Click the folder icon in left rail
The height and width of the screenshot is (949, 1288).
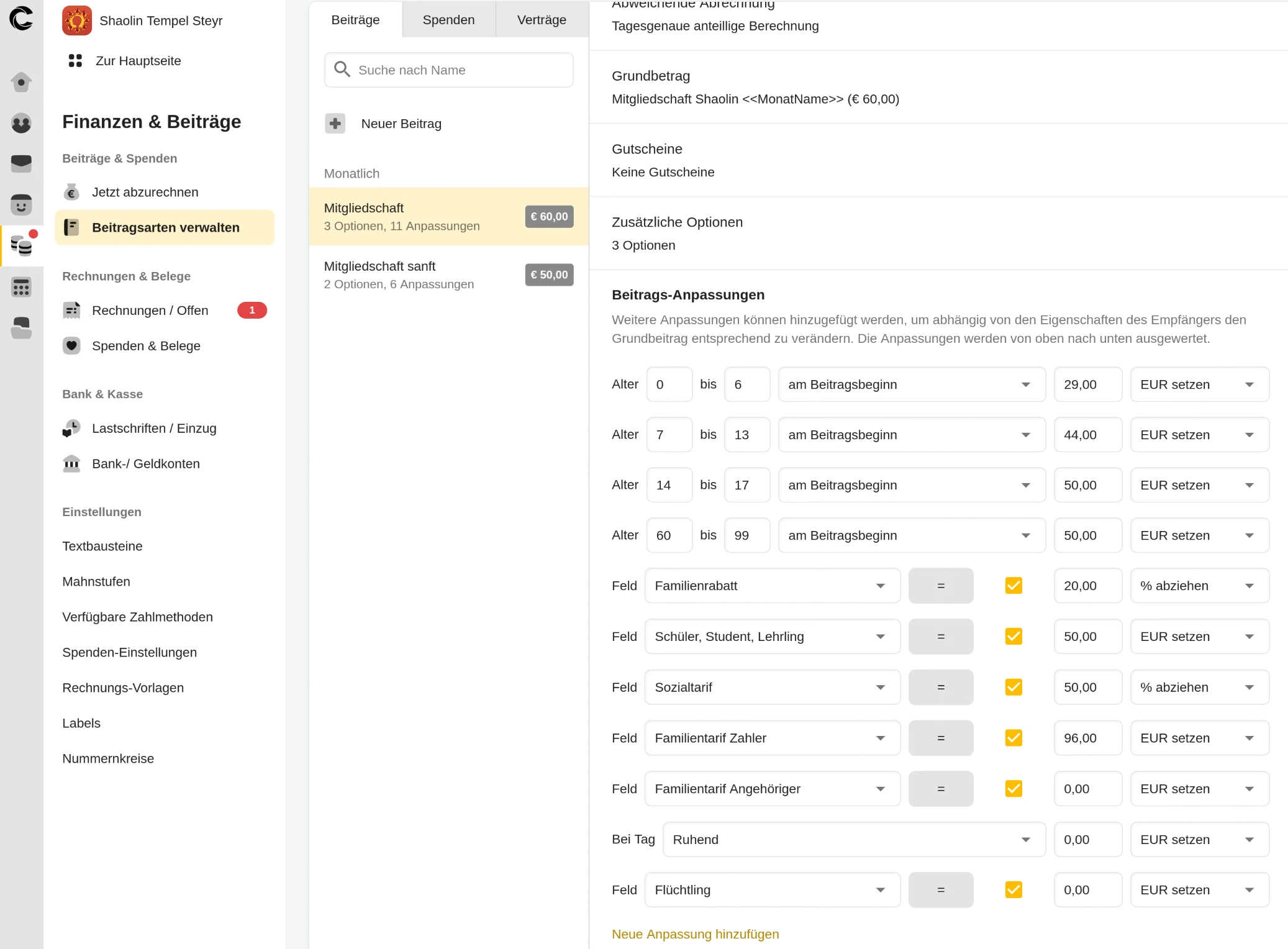(21, 328)
